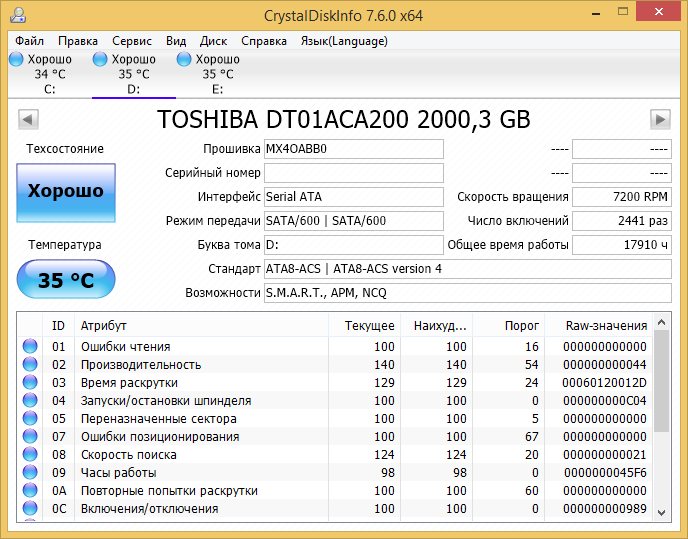
Task: Click the Возможности S.M.A.R.T., APM, NCQ field
Action: (x=468, y=293)
